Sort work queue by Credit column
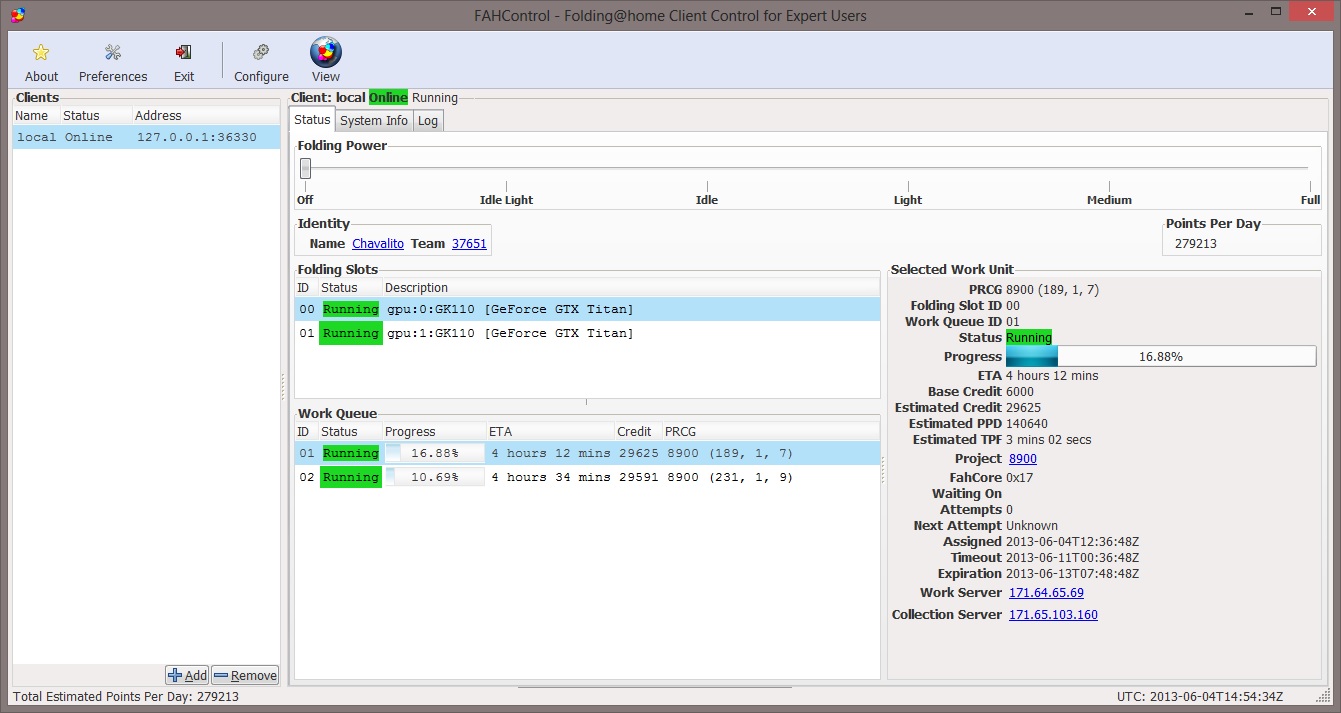 click(x=638, y=432)
